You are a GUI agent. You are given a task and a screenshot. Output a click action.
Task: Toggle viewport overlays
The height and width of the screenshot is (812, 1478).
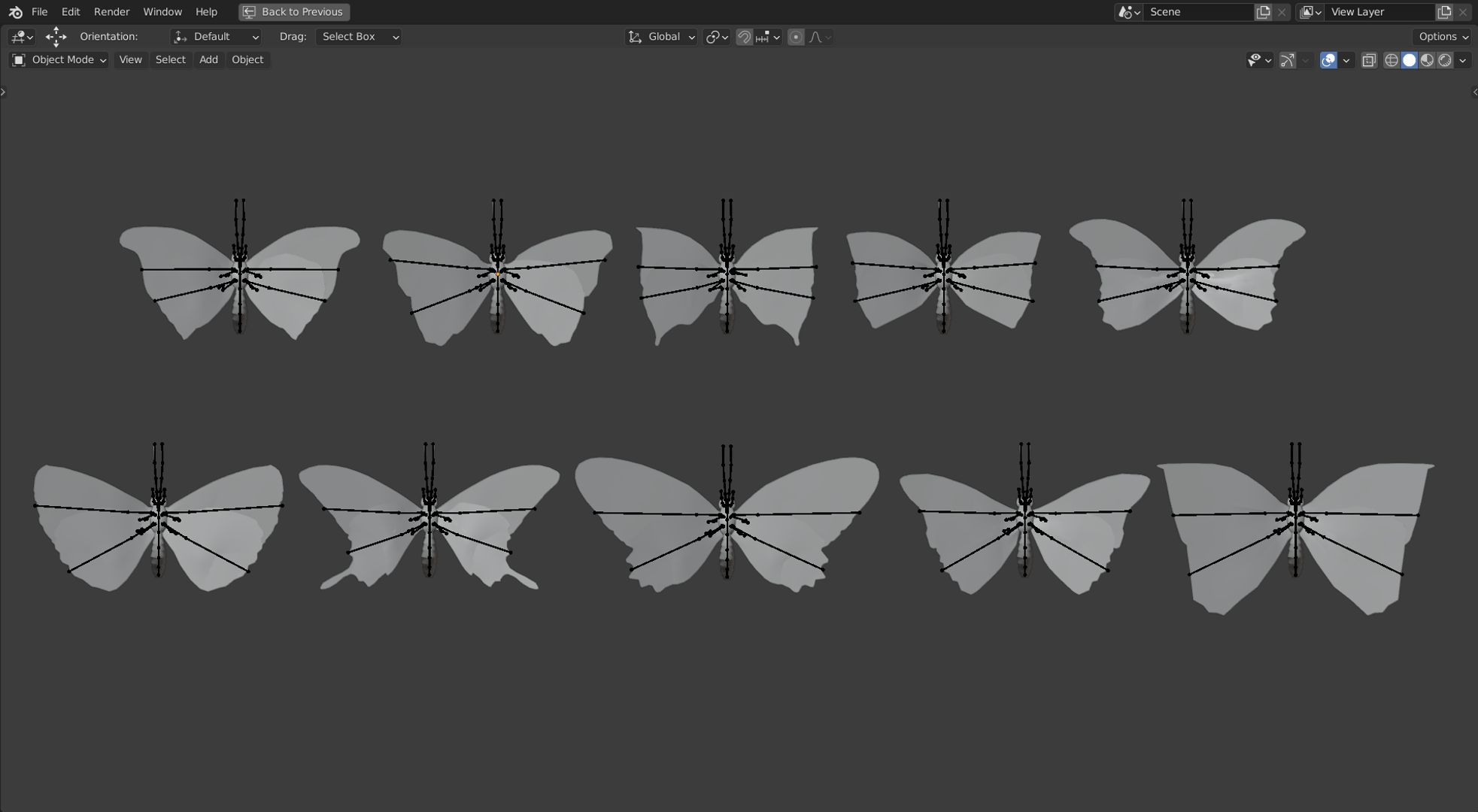point(1328,60)
